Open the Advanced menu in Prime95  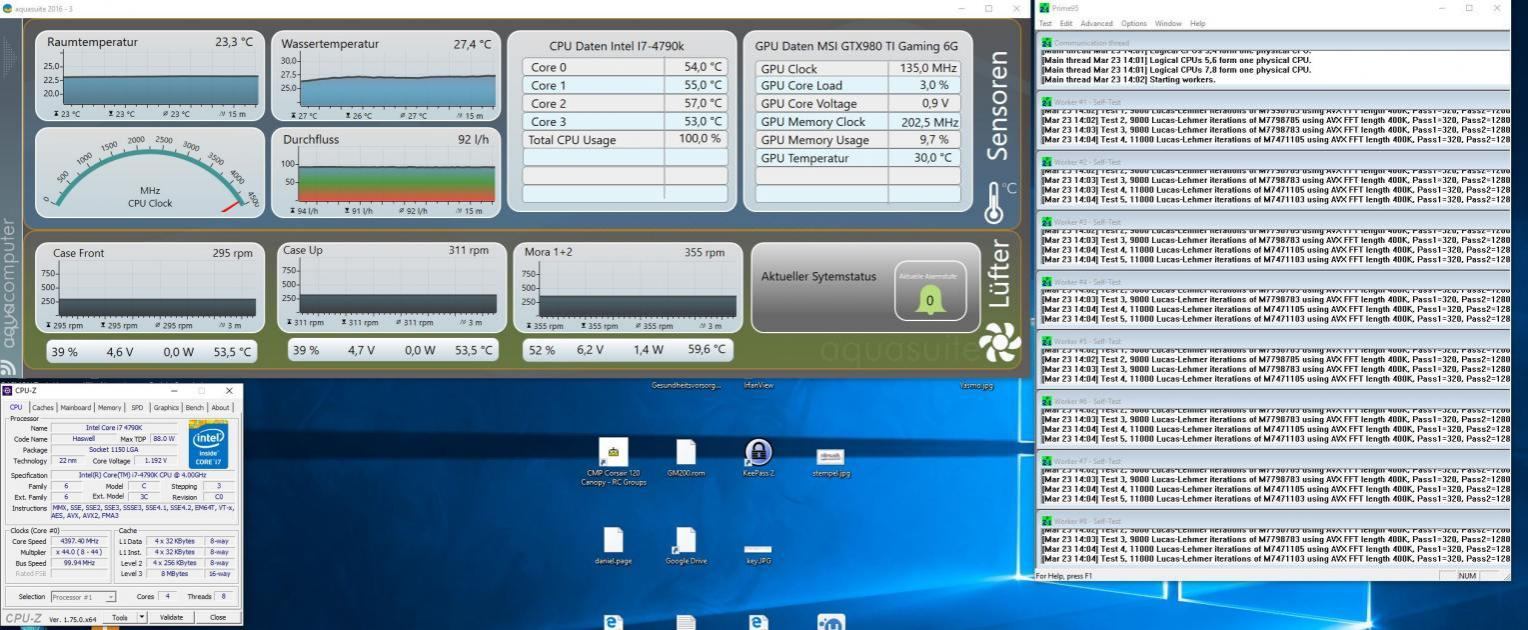click(1096, 23)
